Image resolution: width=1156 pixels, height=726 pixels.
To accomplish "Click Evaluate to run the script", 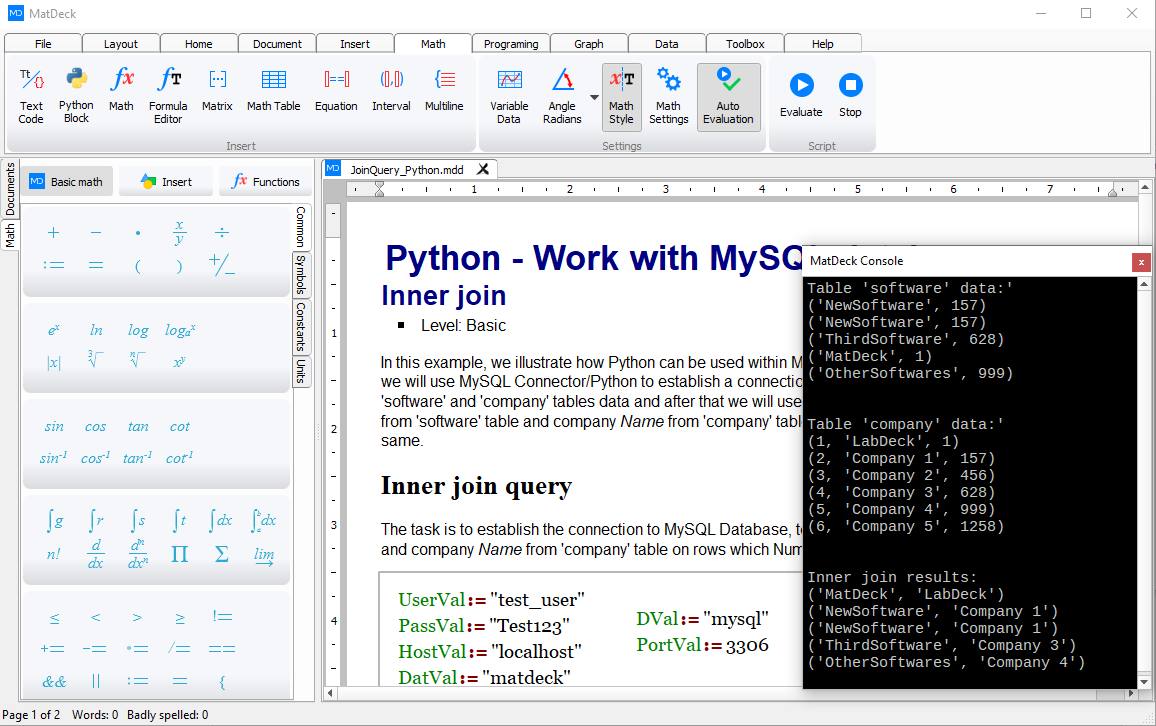I will pos(801,94).
